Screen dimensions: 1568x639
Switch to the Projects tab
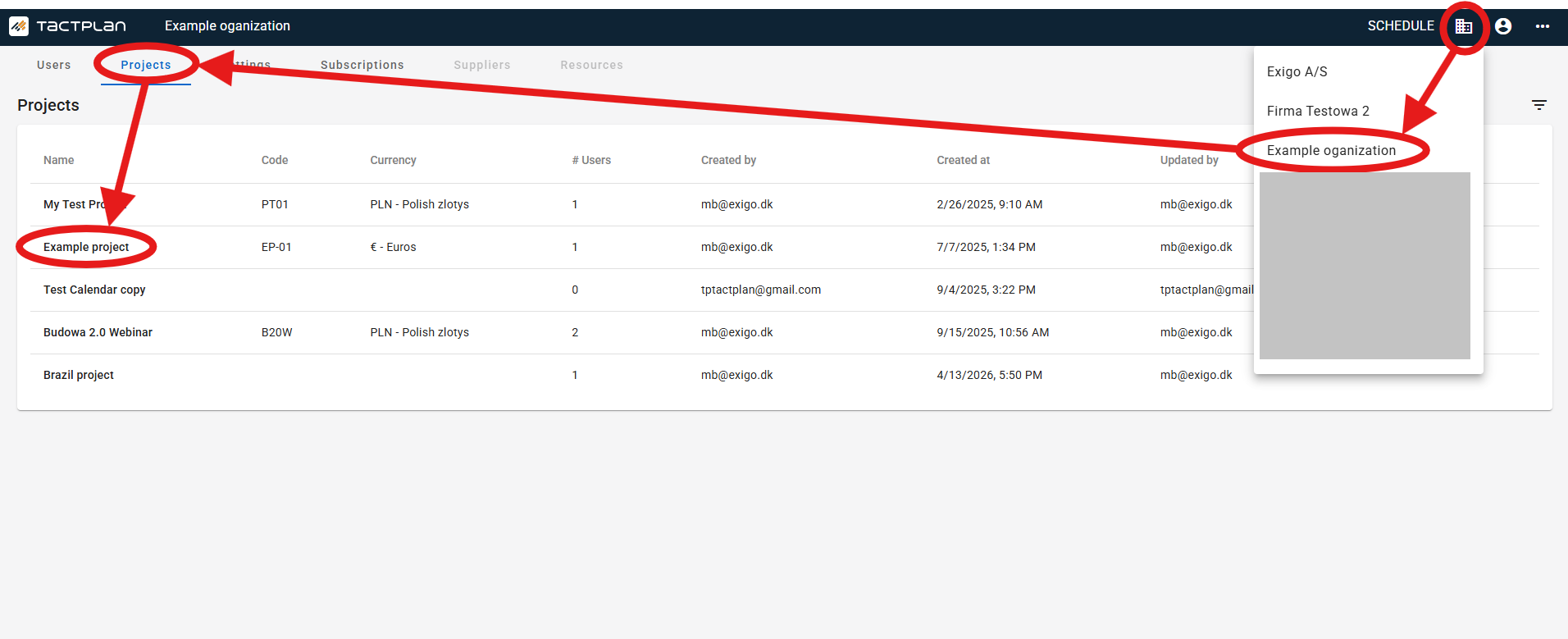[x=146, y=65]
